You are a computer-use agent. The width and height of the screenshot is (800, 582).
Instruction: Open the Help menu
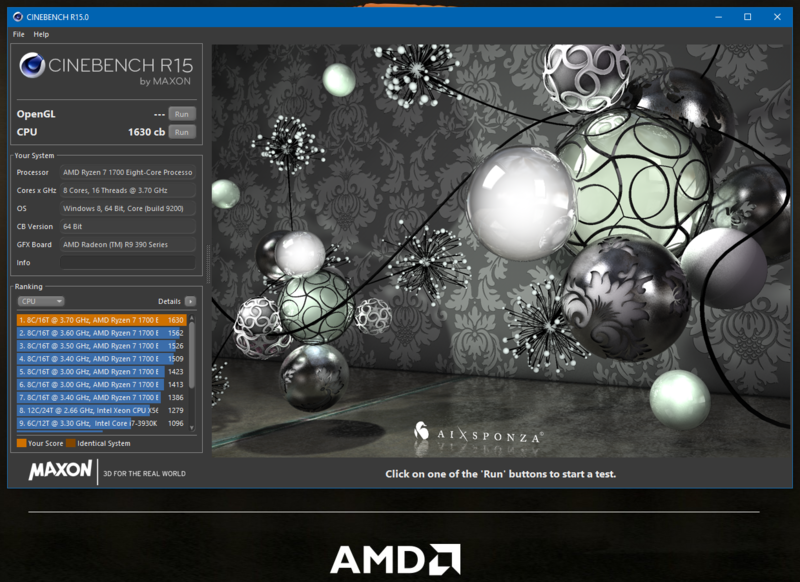41,34
